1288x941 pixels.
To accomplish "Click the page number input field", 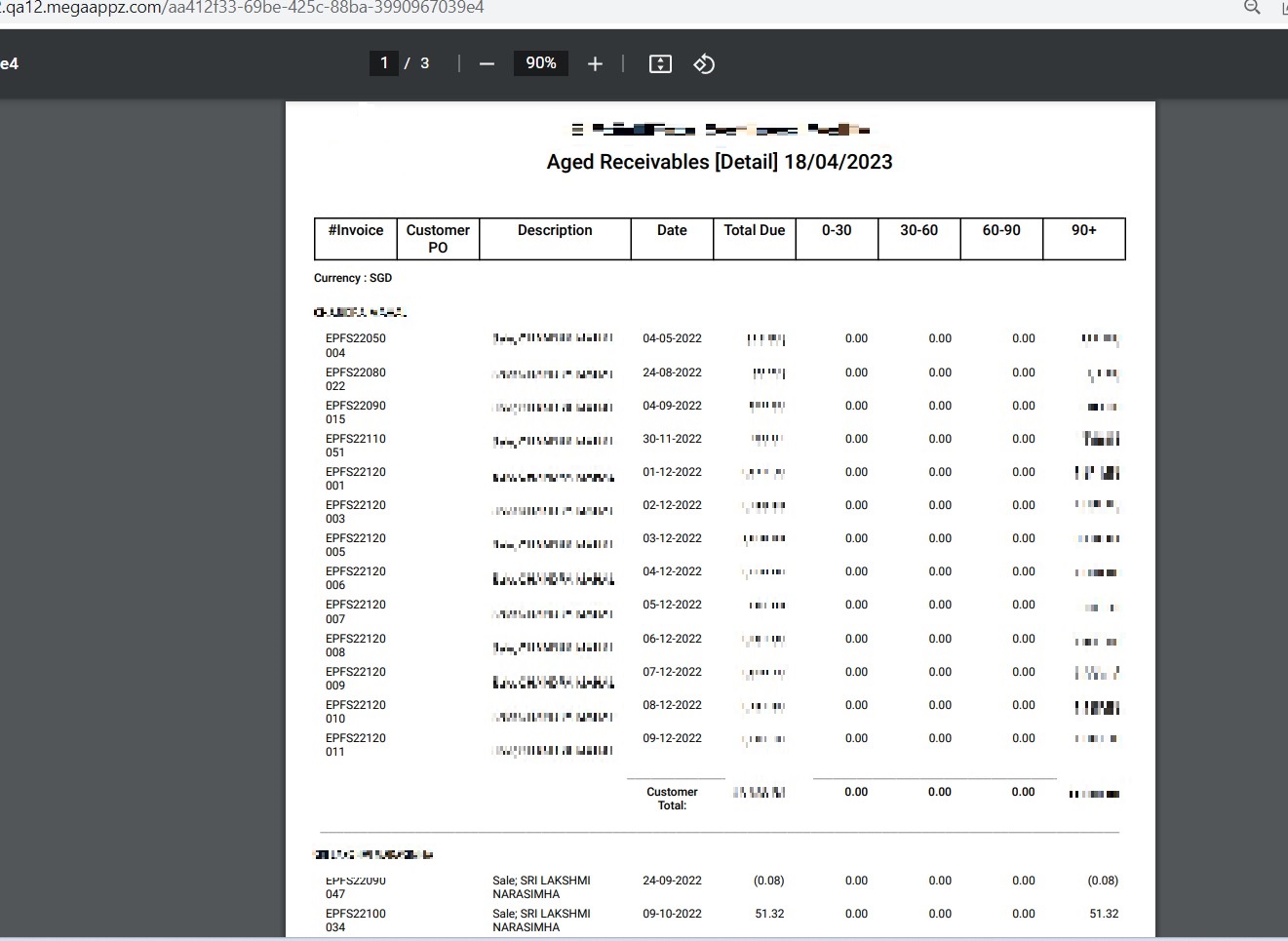I will click(x=384, y=63).
